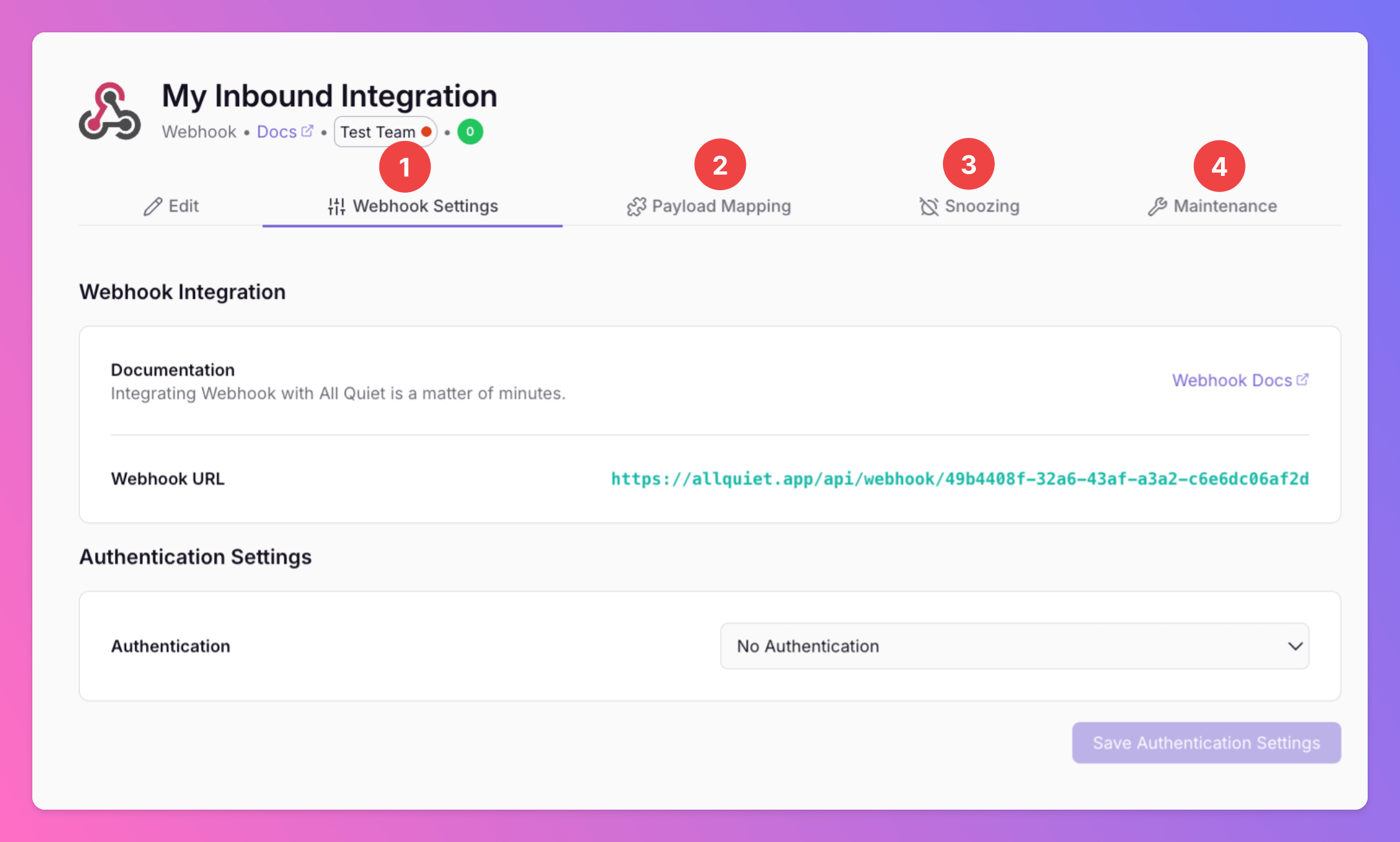Screen dimensions: 1400x842
Task: Click the webhook logo icon
Action: click(110, 111)
